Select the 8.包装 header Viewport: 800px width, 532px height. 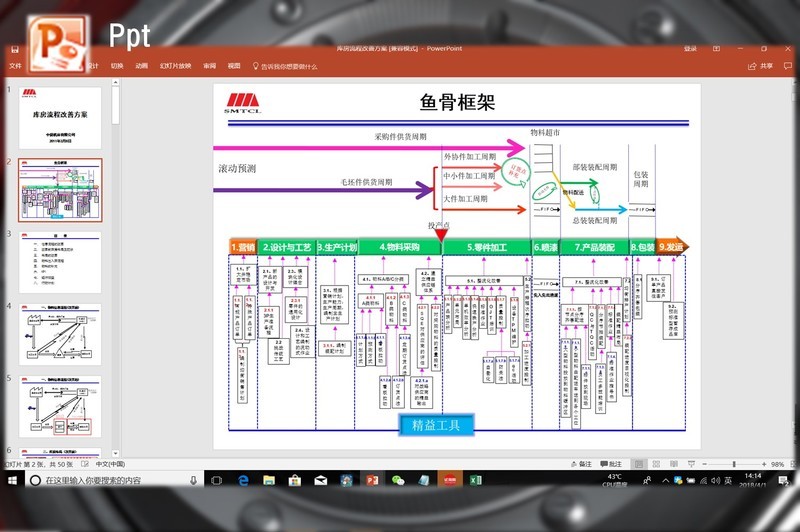[x=643, y=247]
